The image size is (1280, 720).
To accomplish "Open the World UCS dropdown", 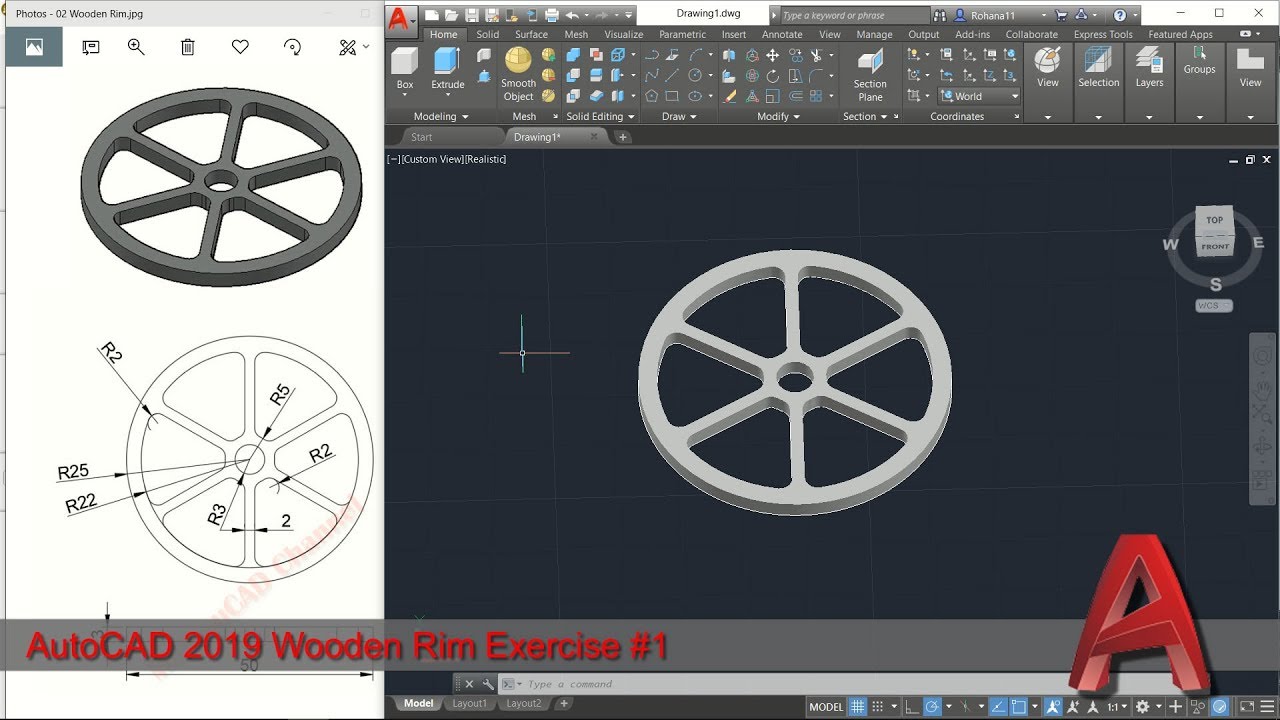I will pyautogui.click(x=979, y=96).
